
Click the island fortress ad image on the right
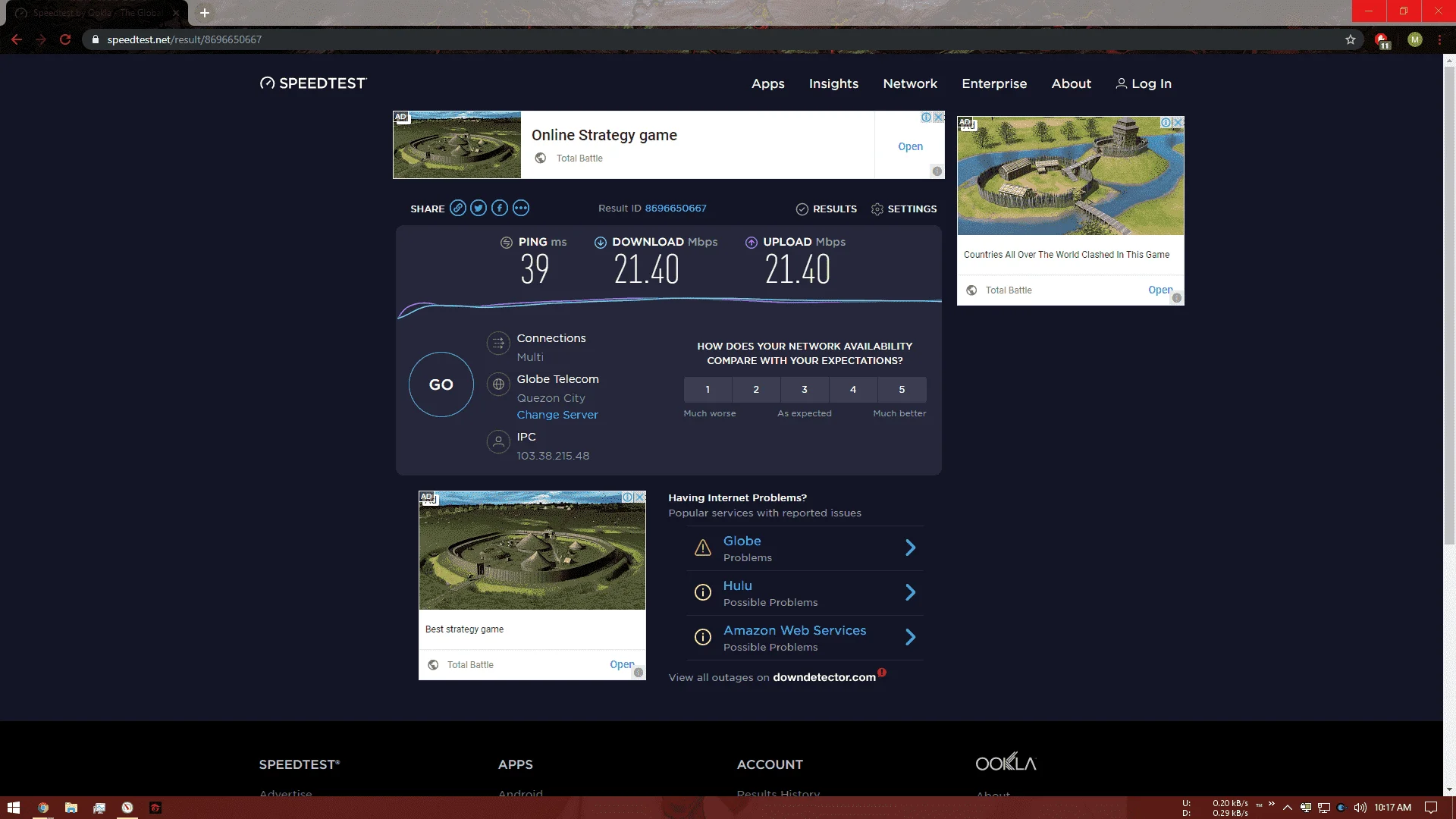coord(1070,176)
